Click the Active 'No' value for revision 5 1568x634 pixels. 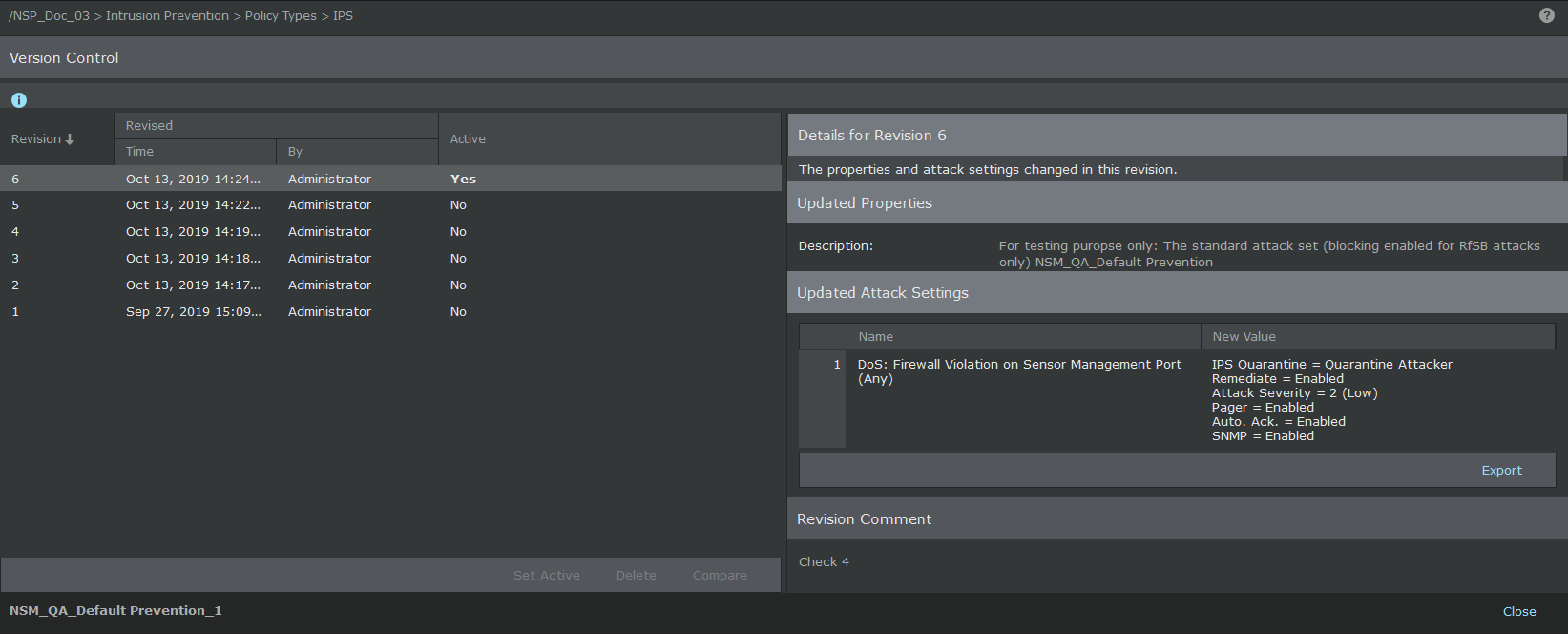[x=458, y=205]
